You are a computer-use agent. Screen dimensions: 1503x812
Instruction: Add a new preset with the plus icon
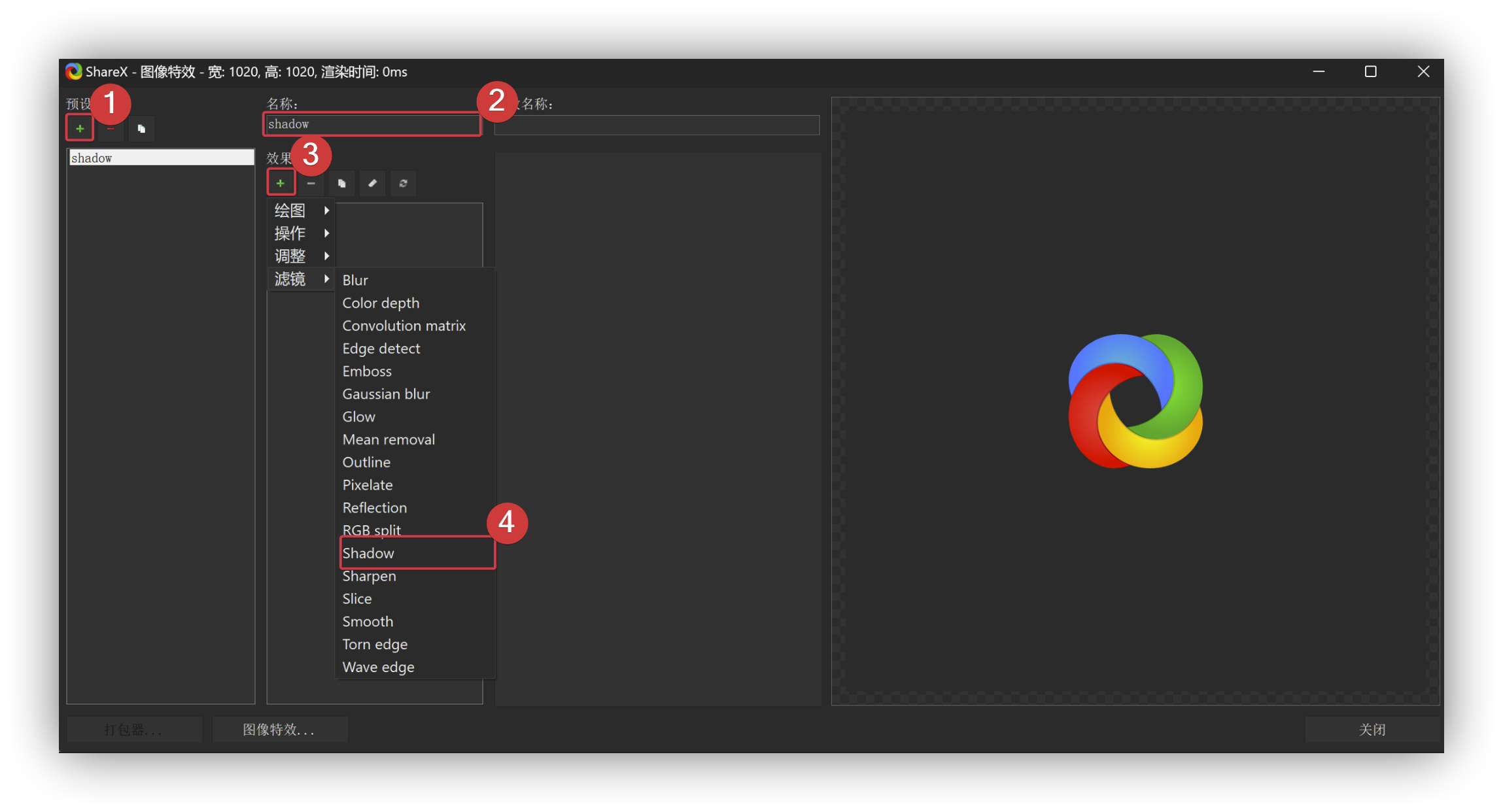[80, 128]
